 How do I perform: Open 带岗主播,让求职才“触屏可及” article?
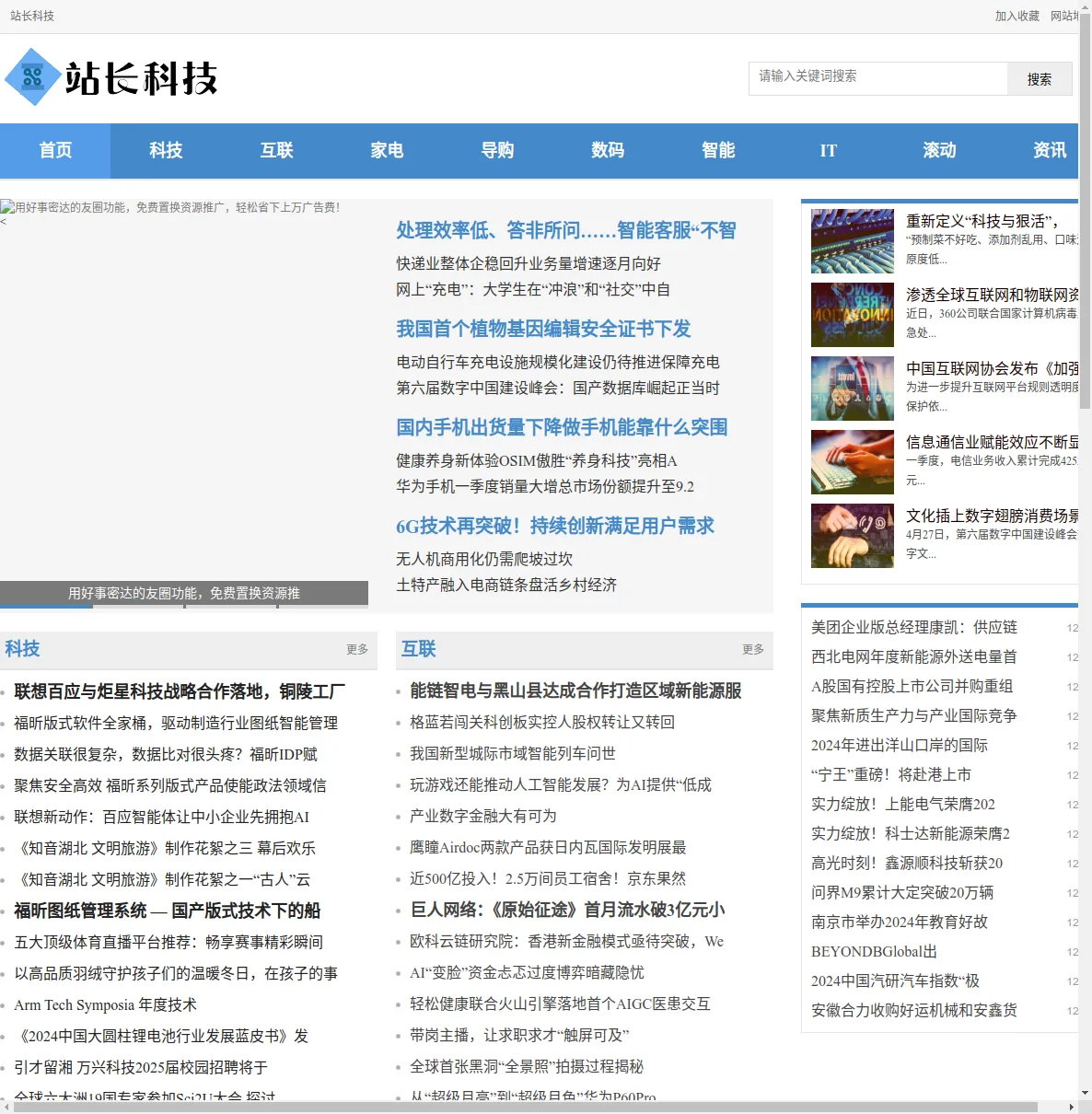(519, 1035)
